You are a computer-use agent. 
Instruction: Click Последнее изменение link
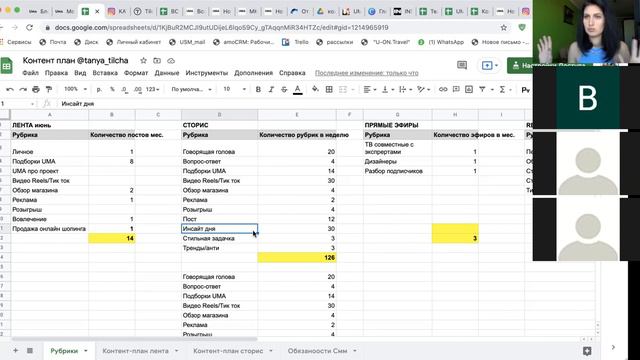[367, 73]
